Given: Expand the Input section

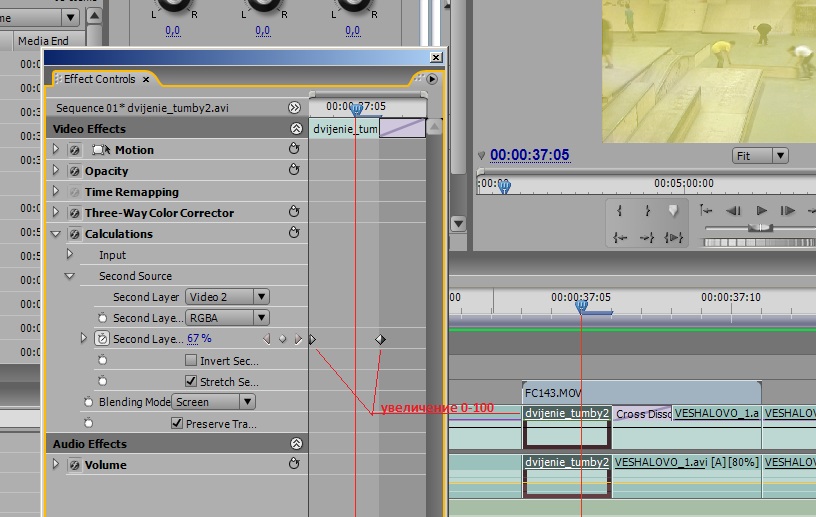Looking at the screenshot, I should (x=70, y=255).
